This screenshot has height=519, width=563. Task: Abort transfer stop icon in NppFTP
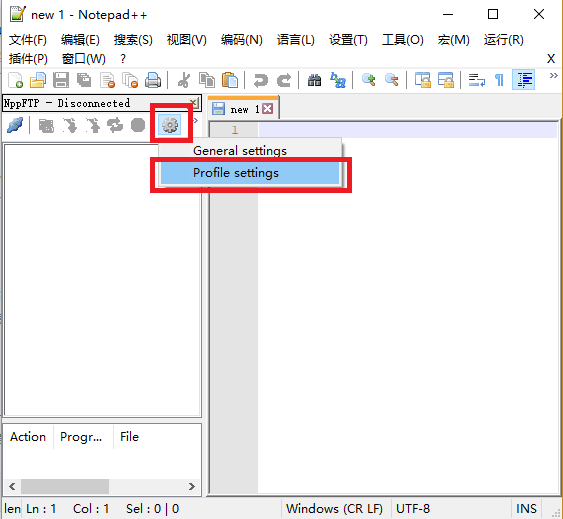pyautogui.click(x=138, y=125)
